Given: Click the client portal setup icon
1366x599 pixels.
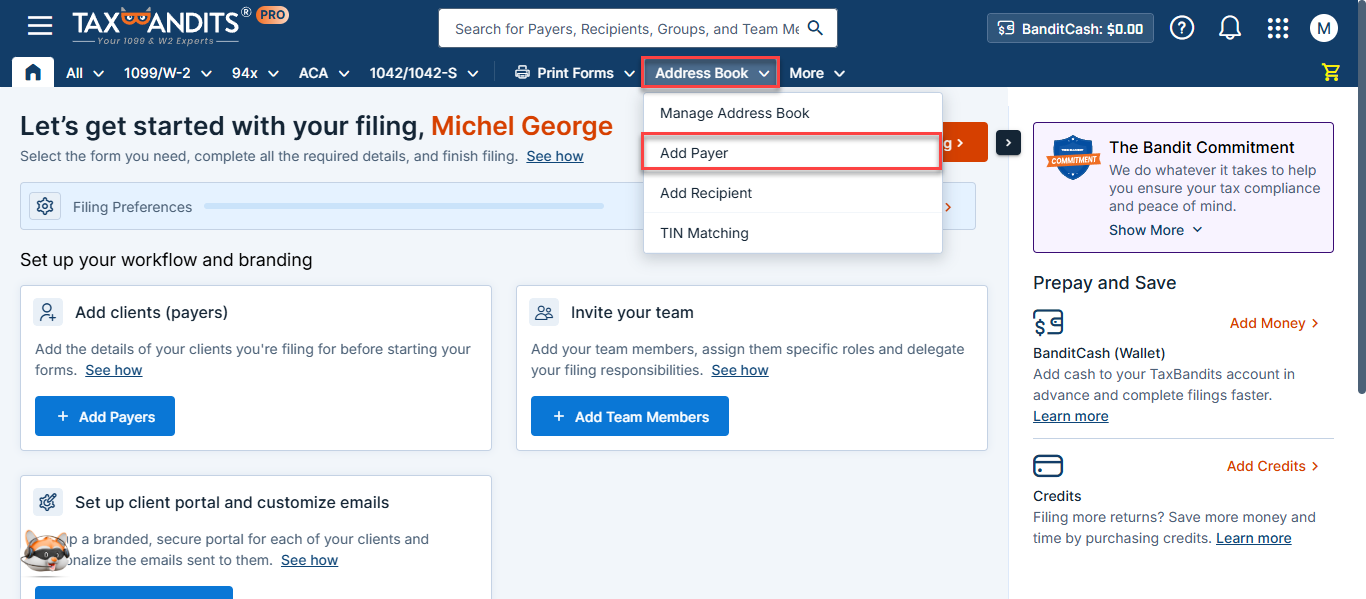Looking at the screenshot, I should pyautogui.click(x=48, y=502).
